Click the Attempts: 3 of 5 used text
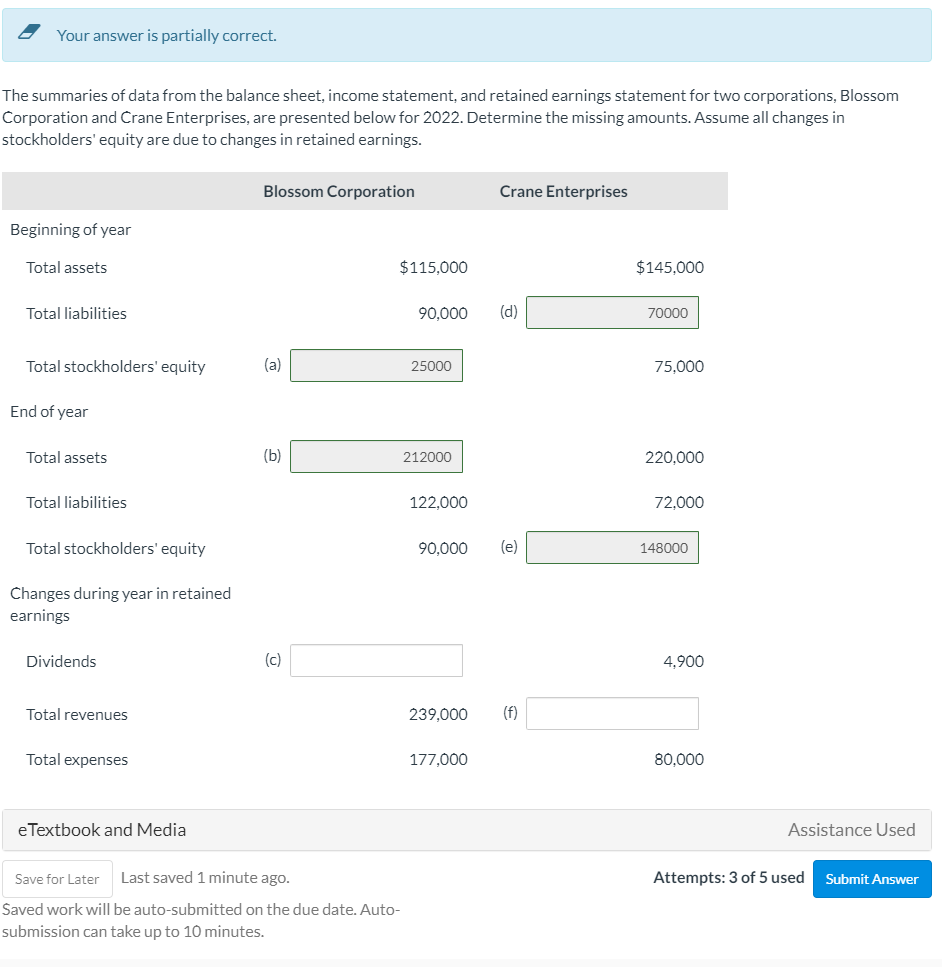 (727, 878)
